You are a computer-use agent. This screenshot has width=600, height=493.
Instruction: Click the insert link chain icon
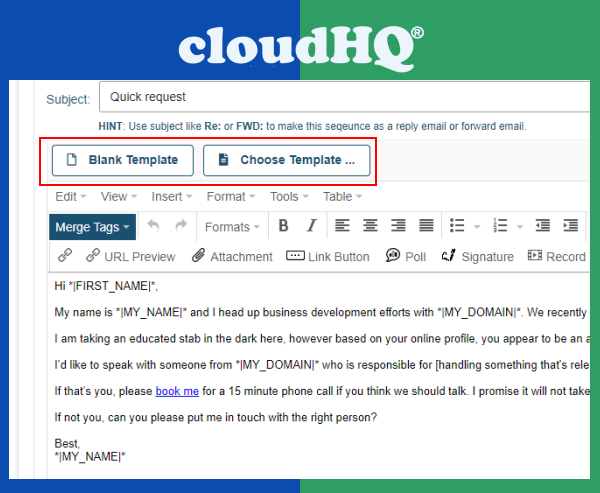pyautogui.click(x=65, y=255)
